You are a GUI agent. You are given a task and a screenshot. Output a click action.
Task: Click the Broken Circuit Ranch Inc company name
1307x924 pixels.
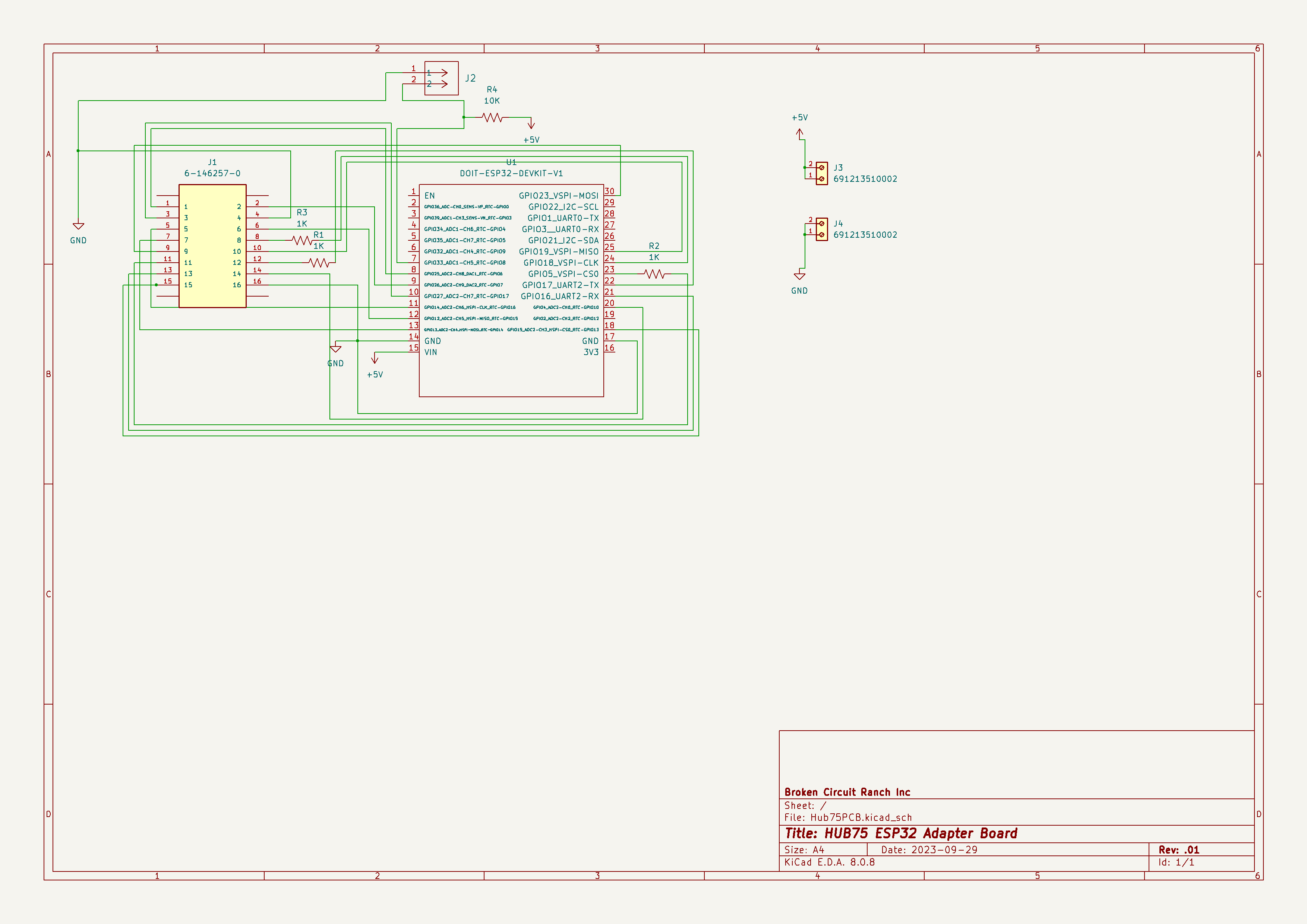(x=846, y=791)
